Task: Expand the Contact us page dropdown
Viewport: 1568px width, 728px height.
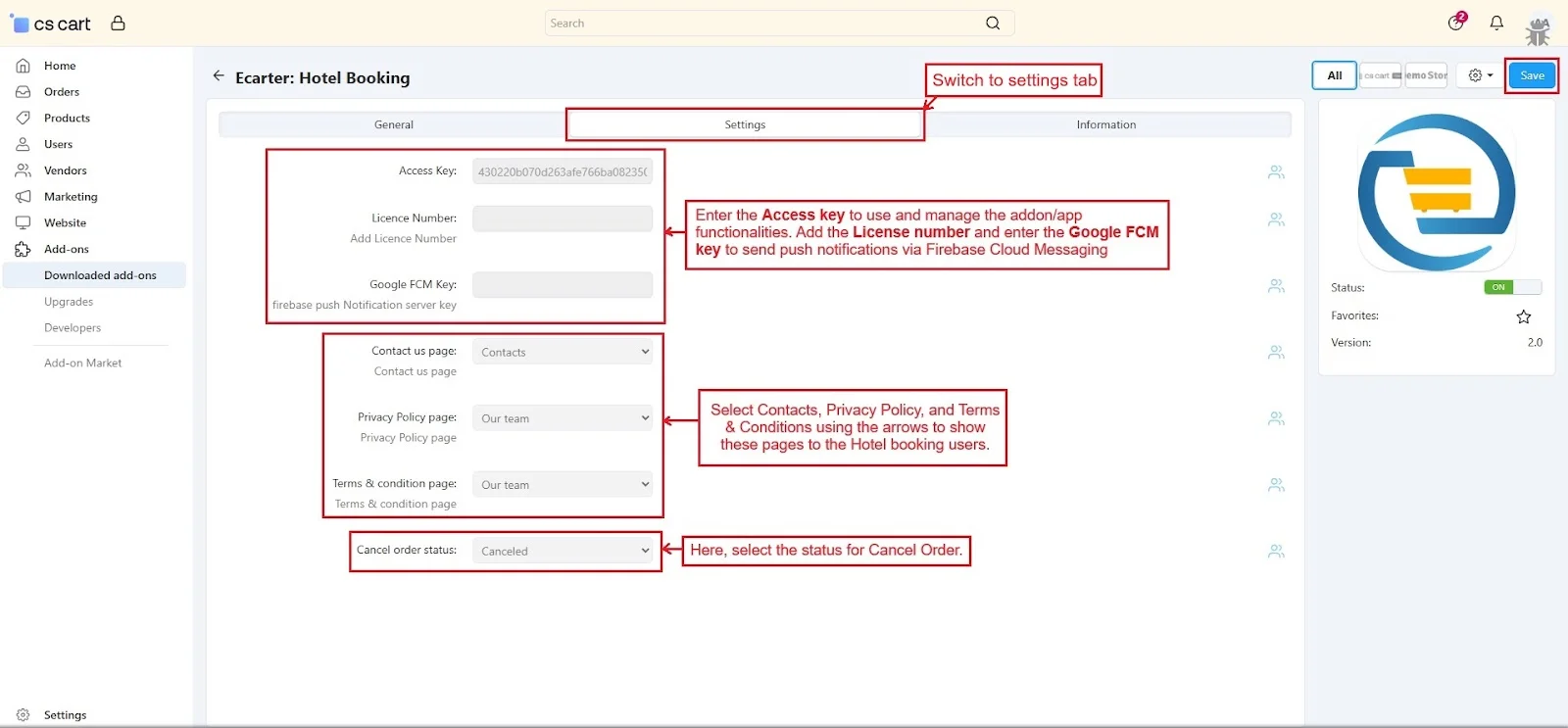Action: [563, 352]
